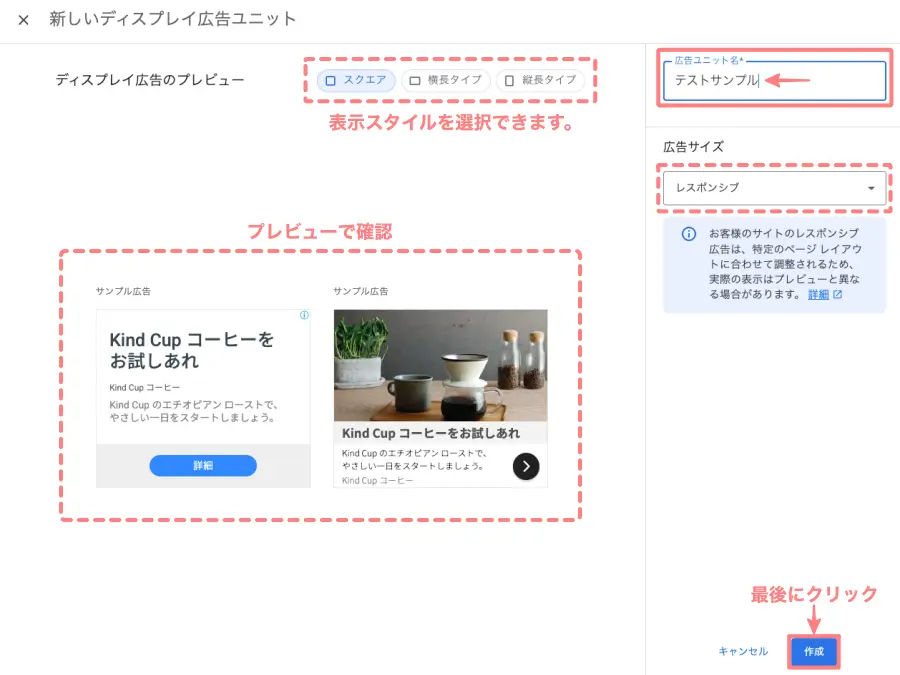
Task: Click the black circular arrow on the coffee ad
Action: [525, 466]
